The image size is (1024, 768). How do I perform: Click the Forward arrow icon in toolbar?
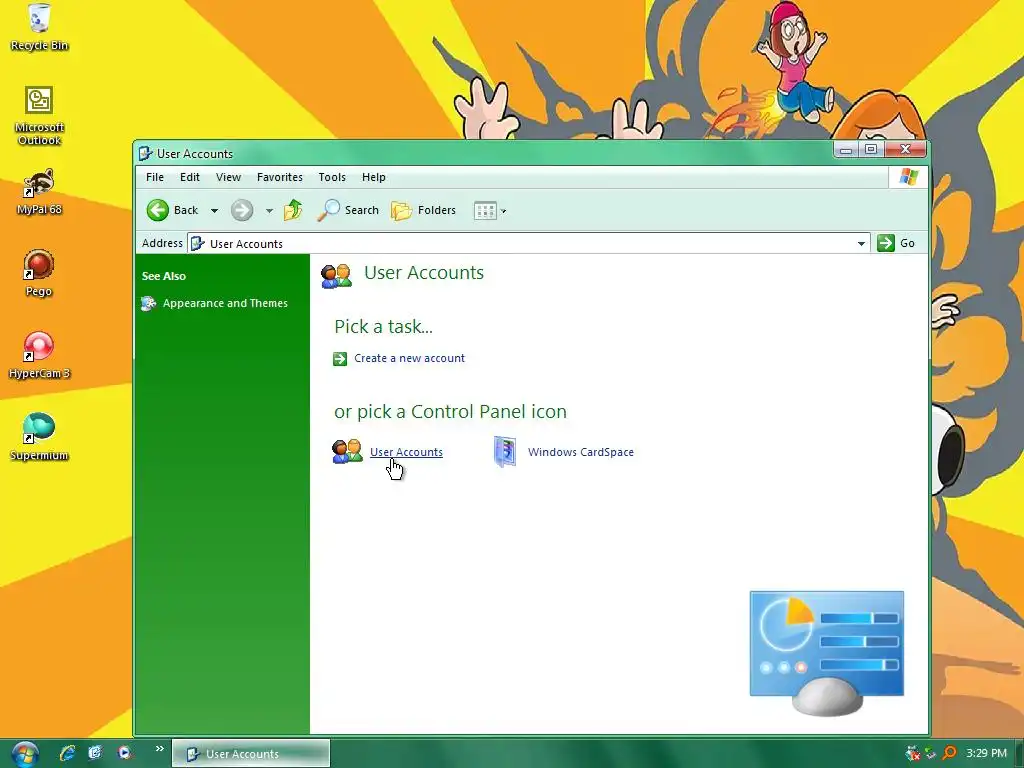242,210
